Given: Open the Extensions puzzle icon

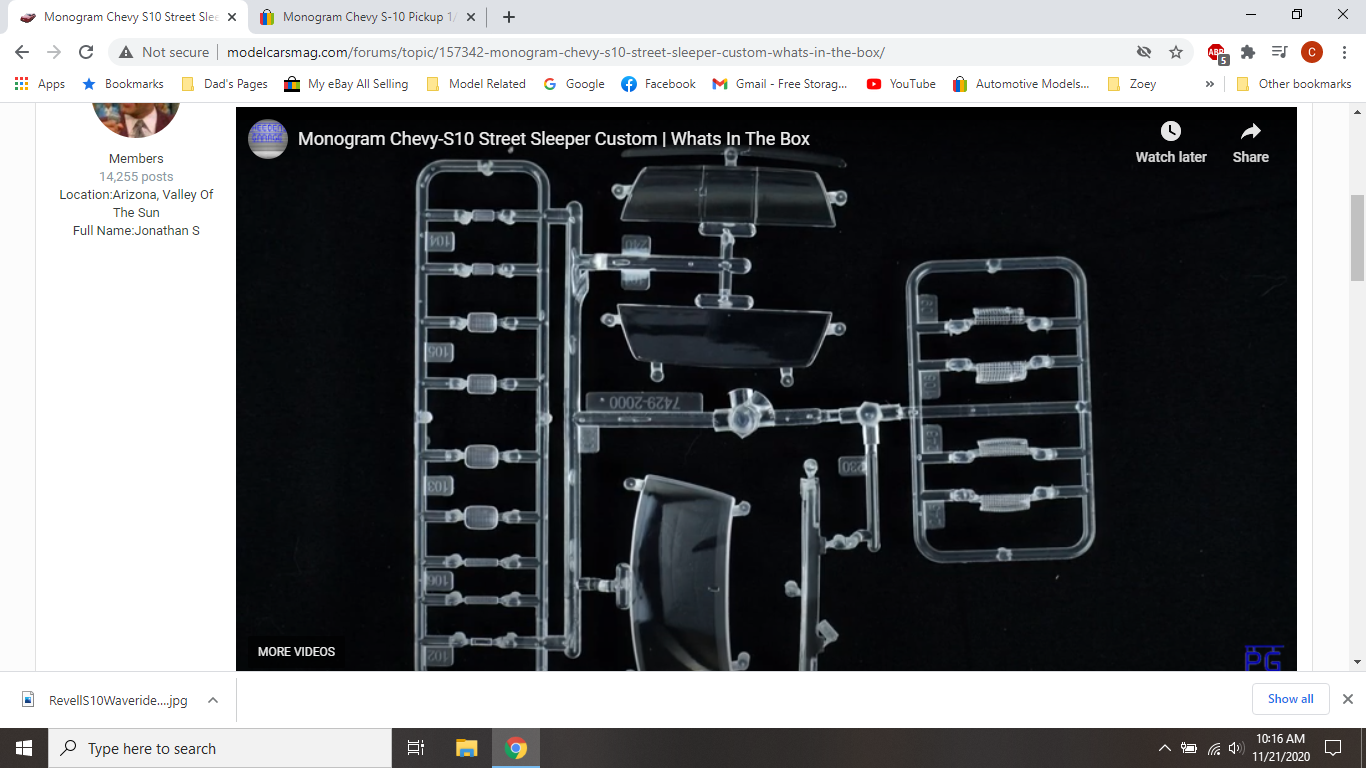Looking at the screenshot, I should 1248,52.
